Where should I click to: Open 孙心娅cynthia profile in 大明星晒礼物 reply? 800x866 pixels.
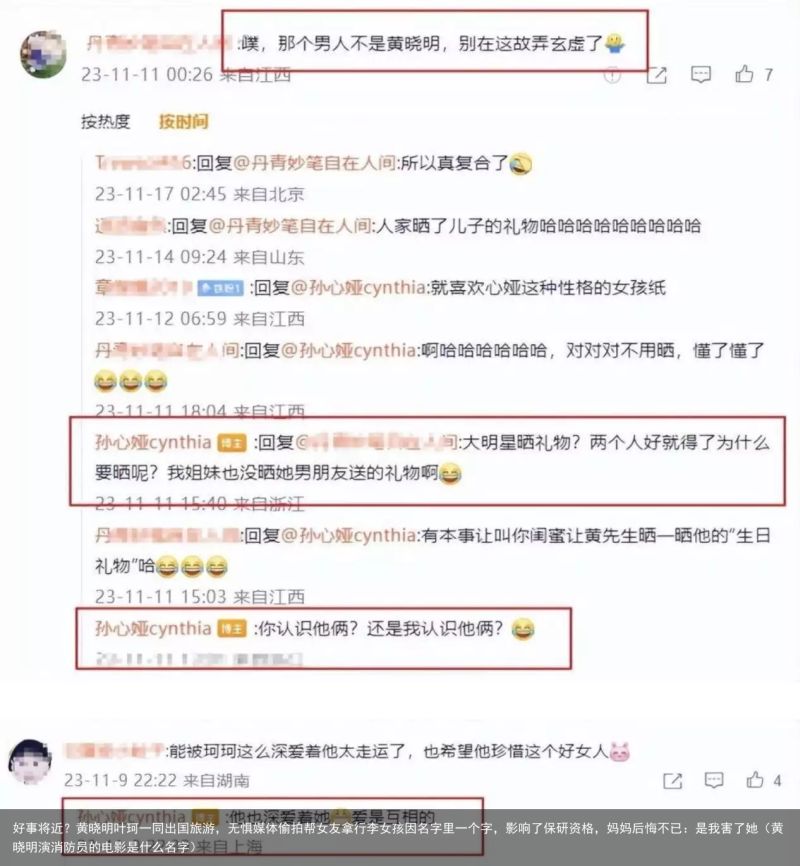tap(153, 442)
